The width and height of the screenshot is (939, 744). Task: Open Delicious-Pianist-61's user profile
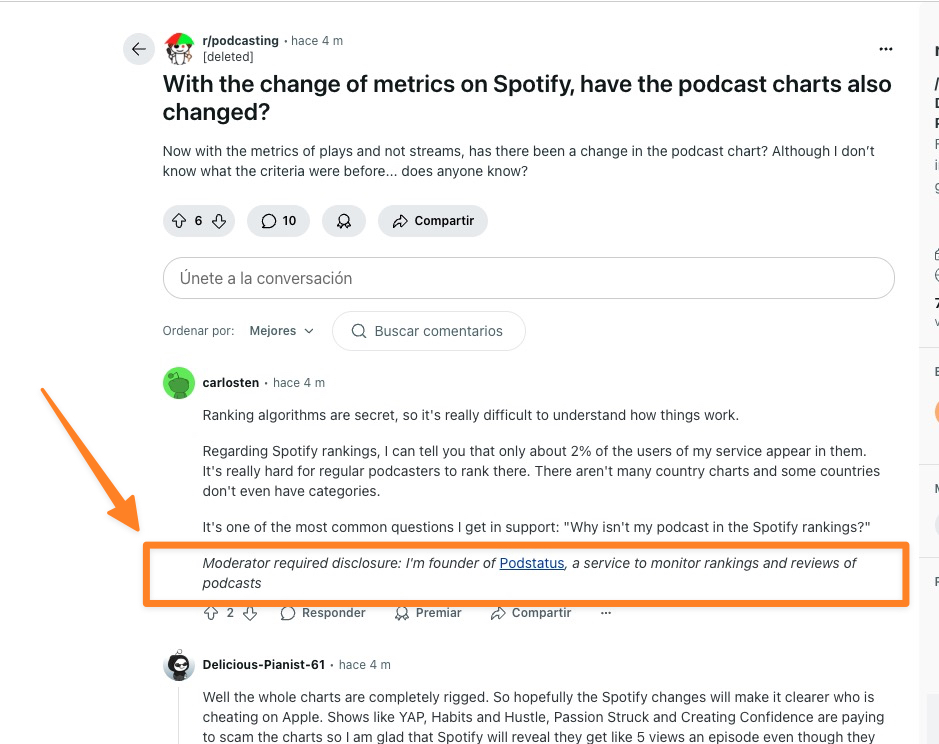[264, 664]
